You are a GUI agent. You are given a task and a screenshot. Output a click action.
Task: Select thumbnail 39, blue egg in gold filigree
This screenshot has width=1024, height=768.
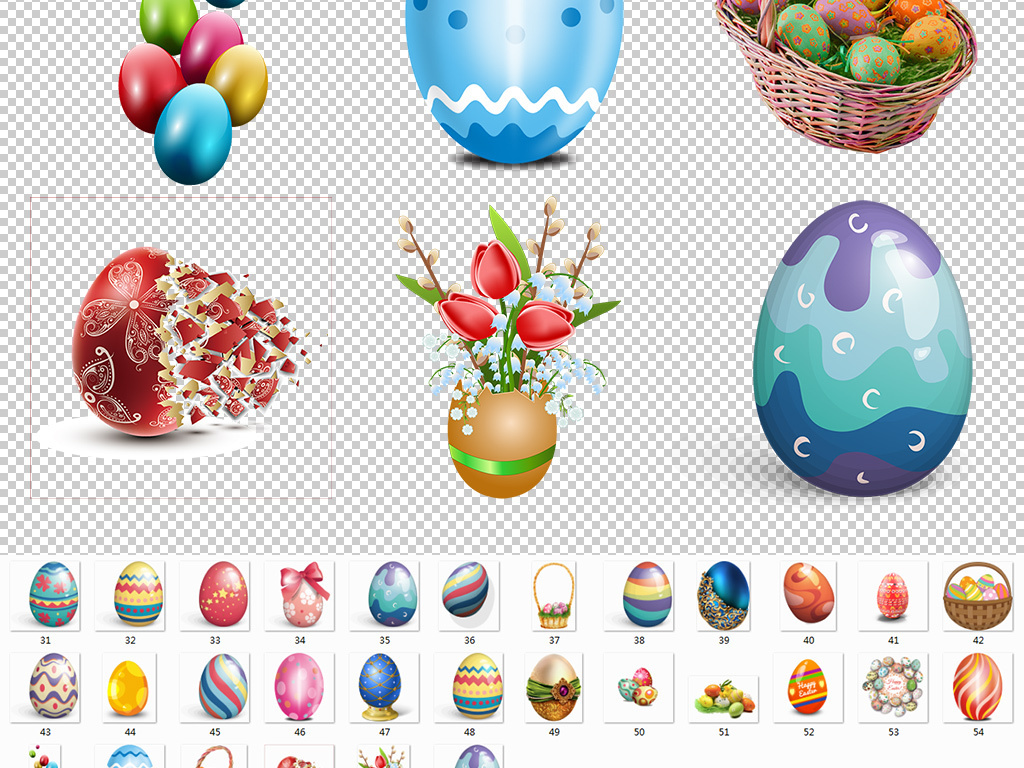[x=723, y=594]
